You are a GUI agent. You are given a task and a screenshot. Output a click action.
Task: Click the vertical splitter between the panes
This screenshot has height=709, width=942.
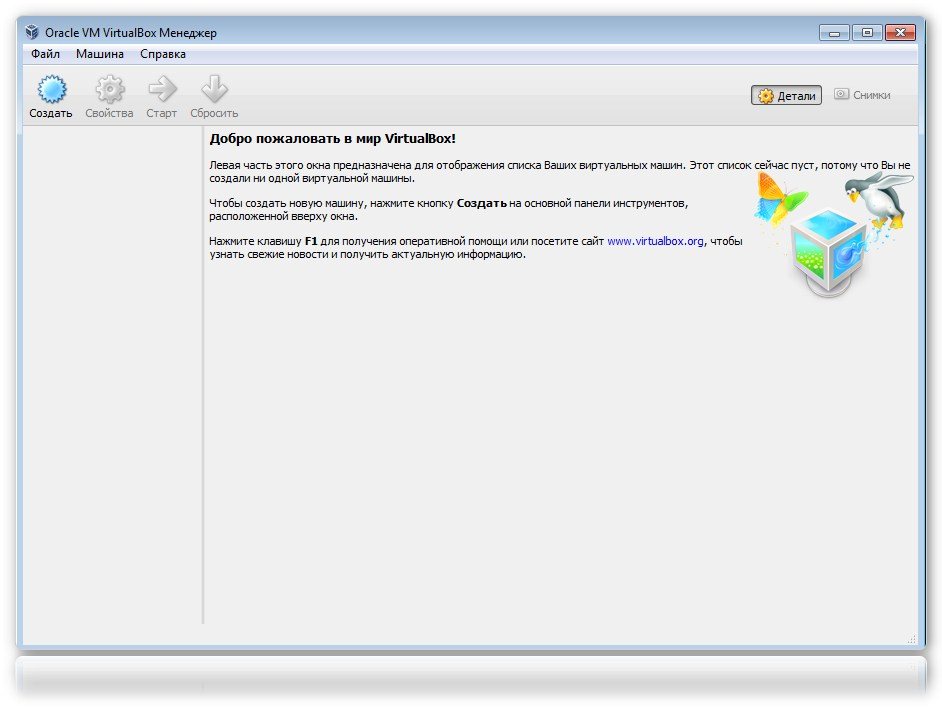click(203, 380)
